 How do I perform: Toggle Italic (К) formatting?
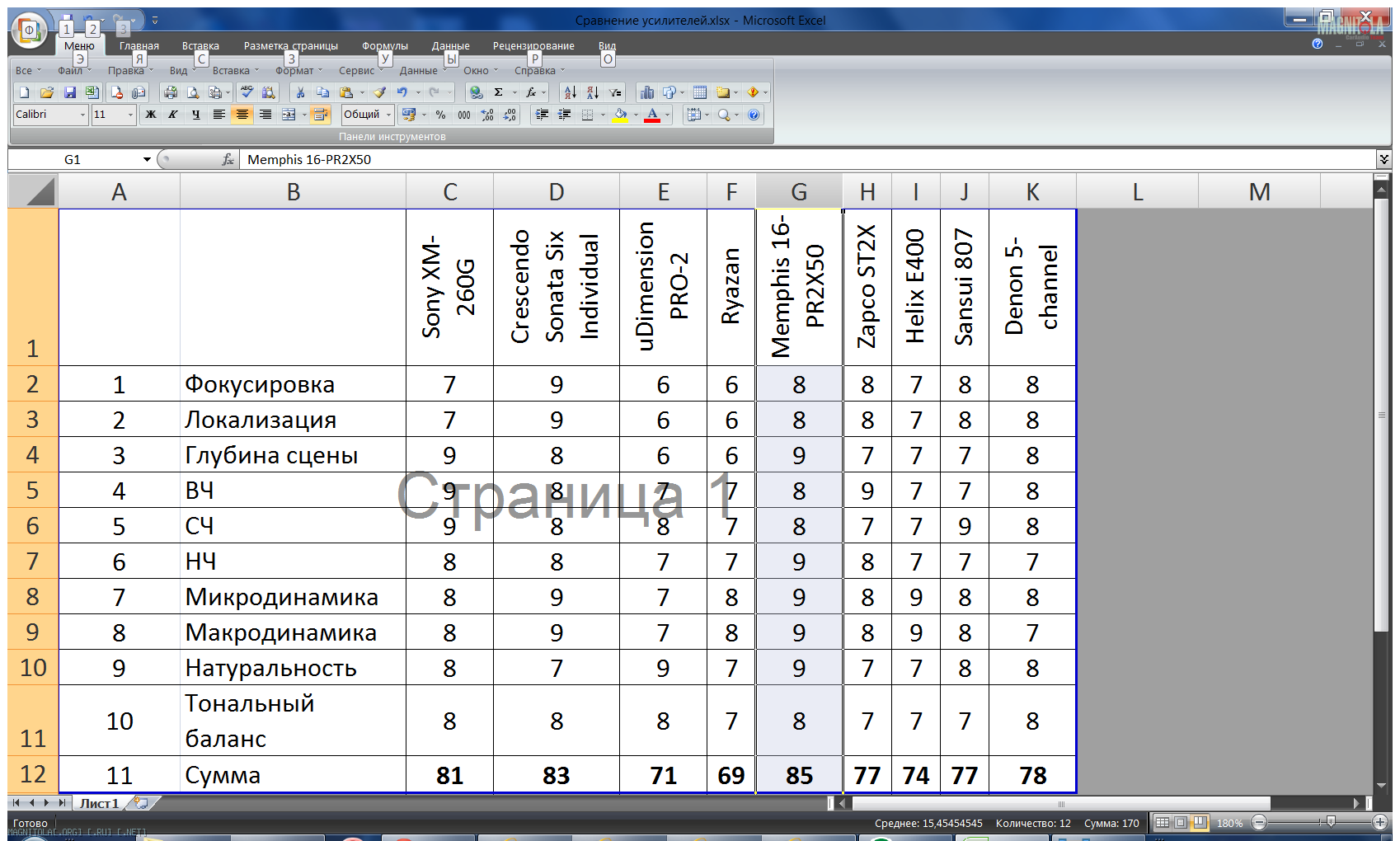coord(173,115)
